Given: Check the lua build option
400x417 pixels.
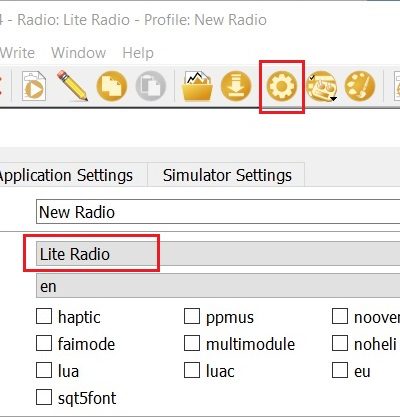Looking at the screenshot, I should [x=44, y=370].
